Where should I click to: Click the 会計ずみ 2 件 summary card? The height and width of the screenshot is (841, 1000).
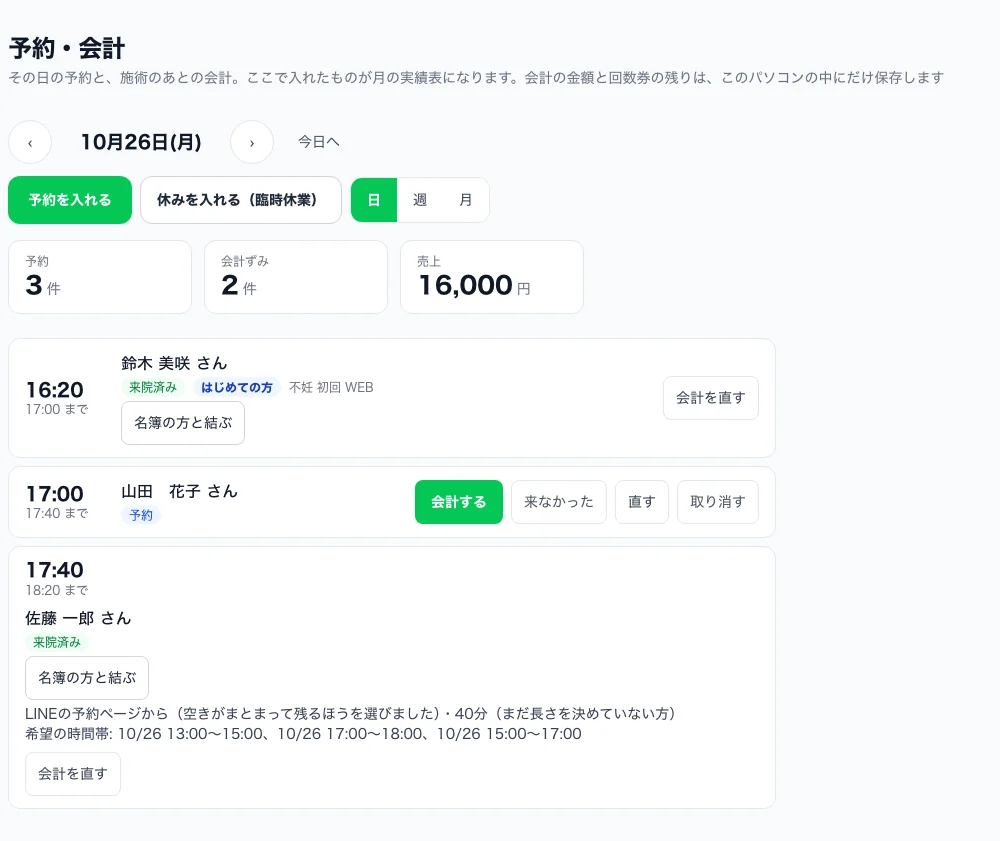click(x=296, y=277)
